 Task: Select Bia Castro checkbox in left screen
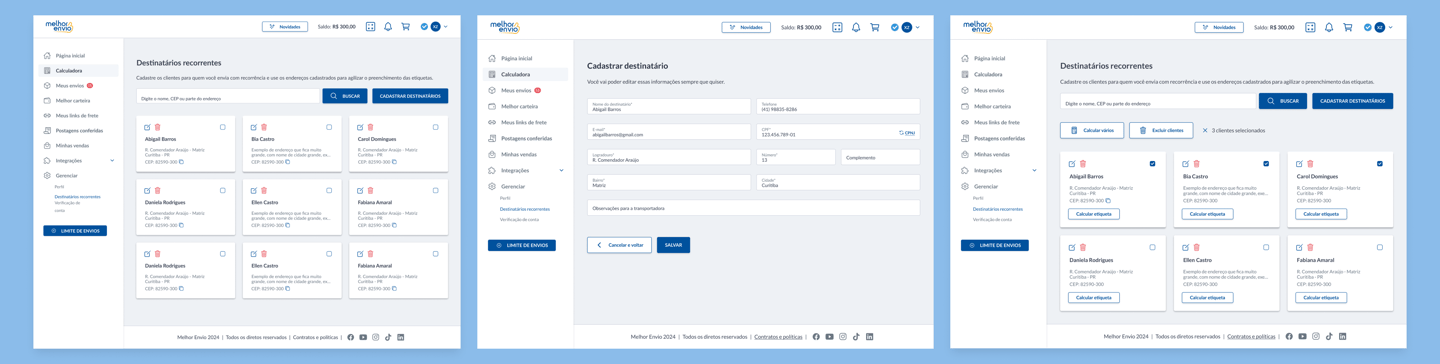329,127
